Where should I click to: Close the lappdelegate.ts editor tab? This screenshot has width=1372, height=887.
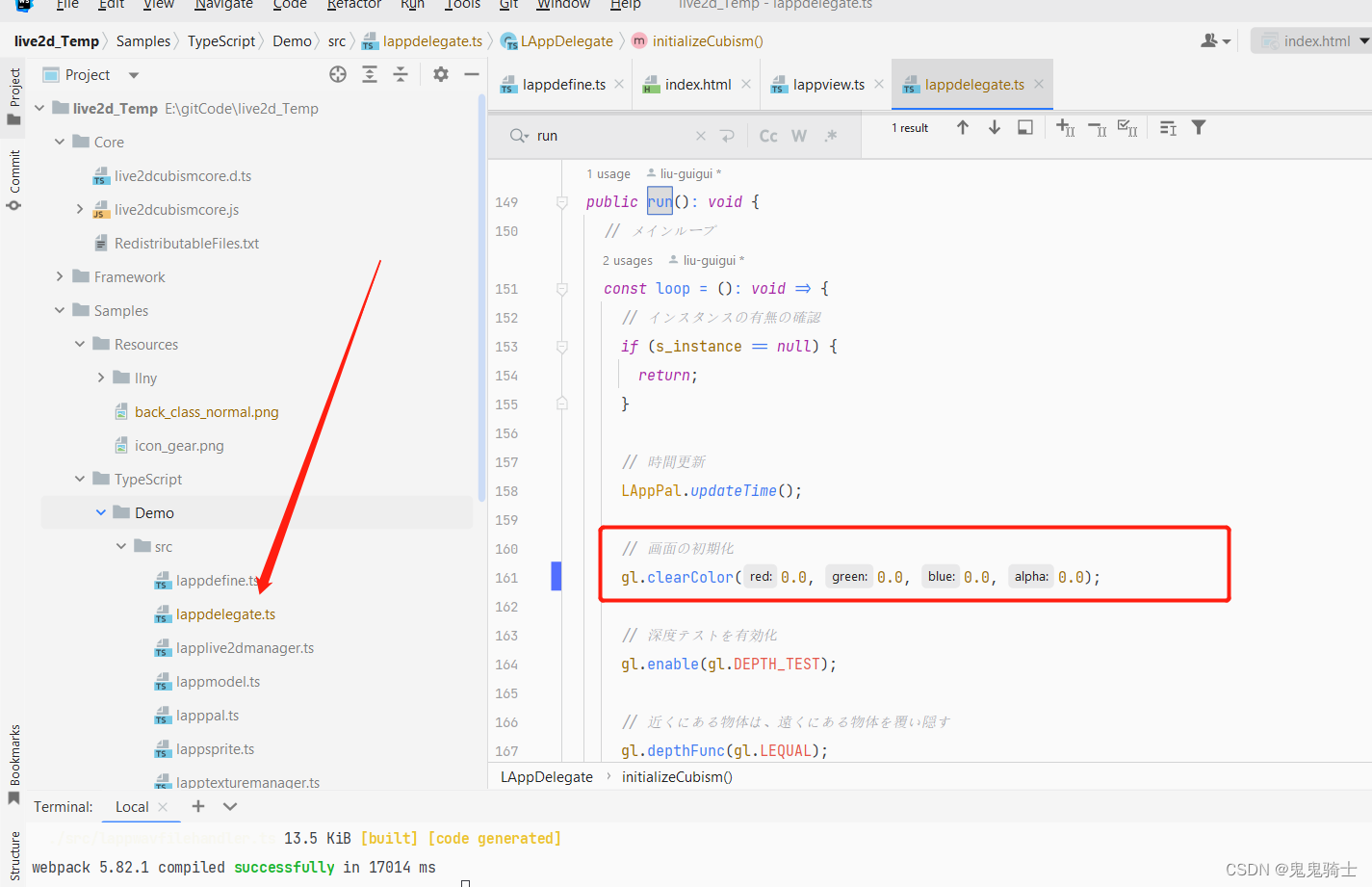[x=1039, y=85]
